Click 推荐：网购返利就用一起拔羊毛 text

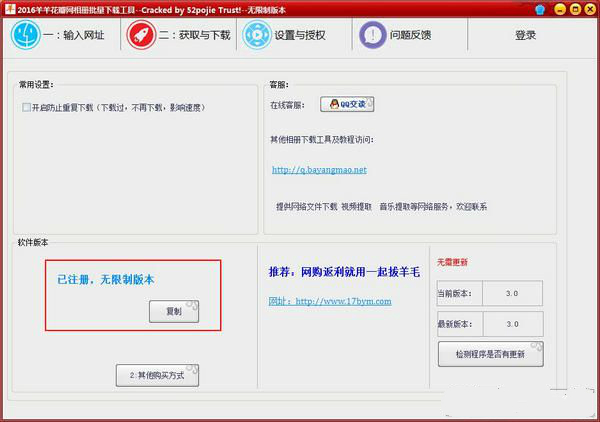344,272
